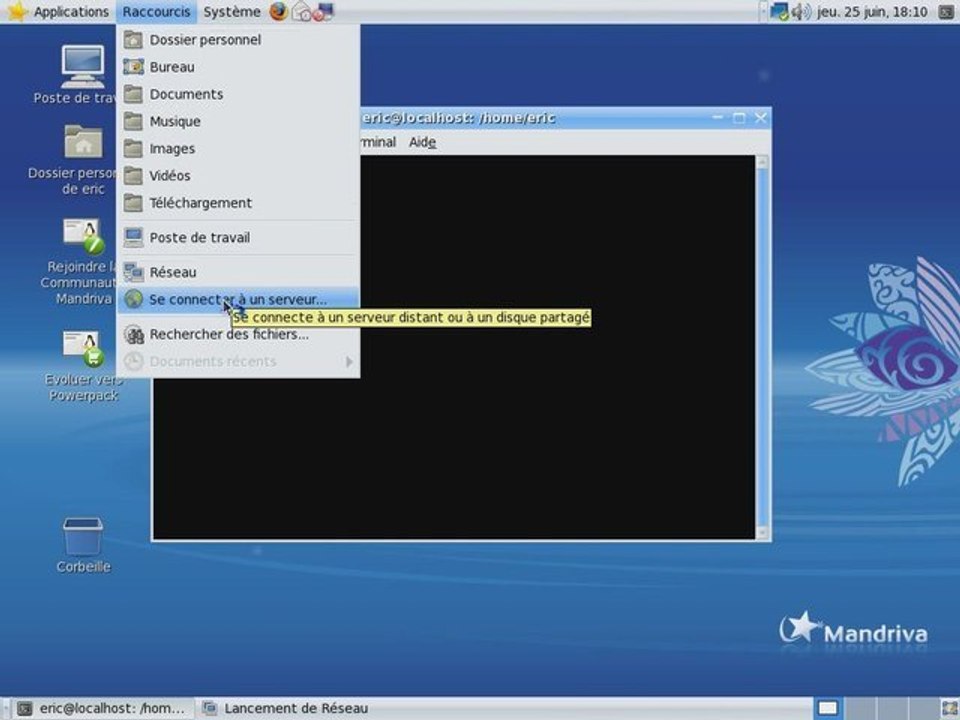Image resolution: width=960 pixels, height=720 pixels.
Task: Click the eric@localhost taskbar button
Action: [x=103, y=708]
